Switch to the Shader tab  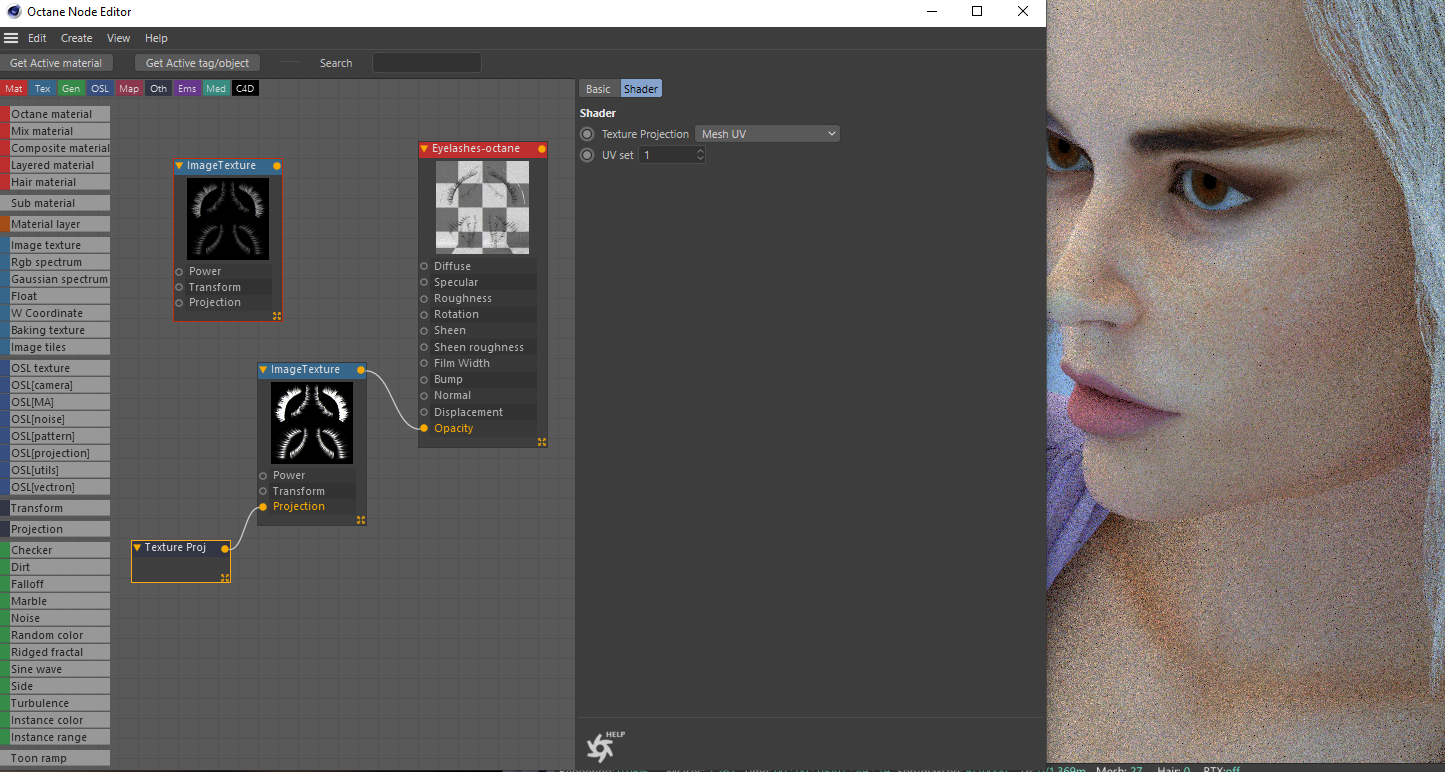coord(641,89)
